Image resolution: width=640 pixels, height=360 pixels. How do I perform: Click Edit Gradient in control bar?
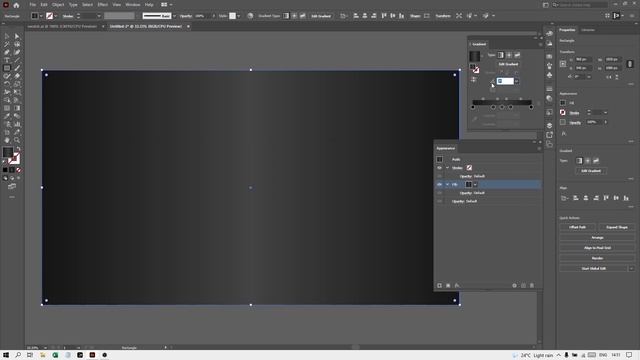click(x=321, y=16)
